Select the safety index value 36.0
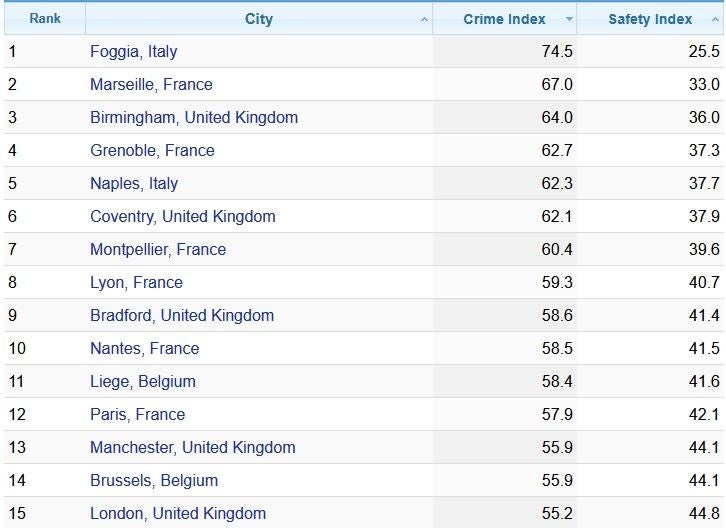726x528 pixels. 704,118
